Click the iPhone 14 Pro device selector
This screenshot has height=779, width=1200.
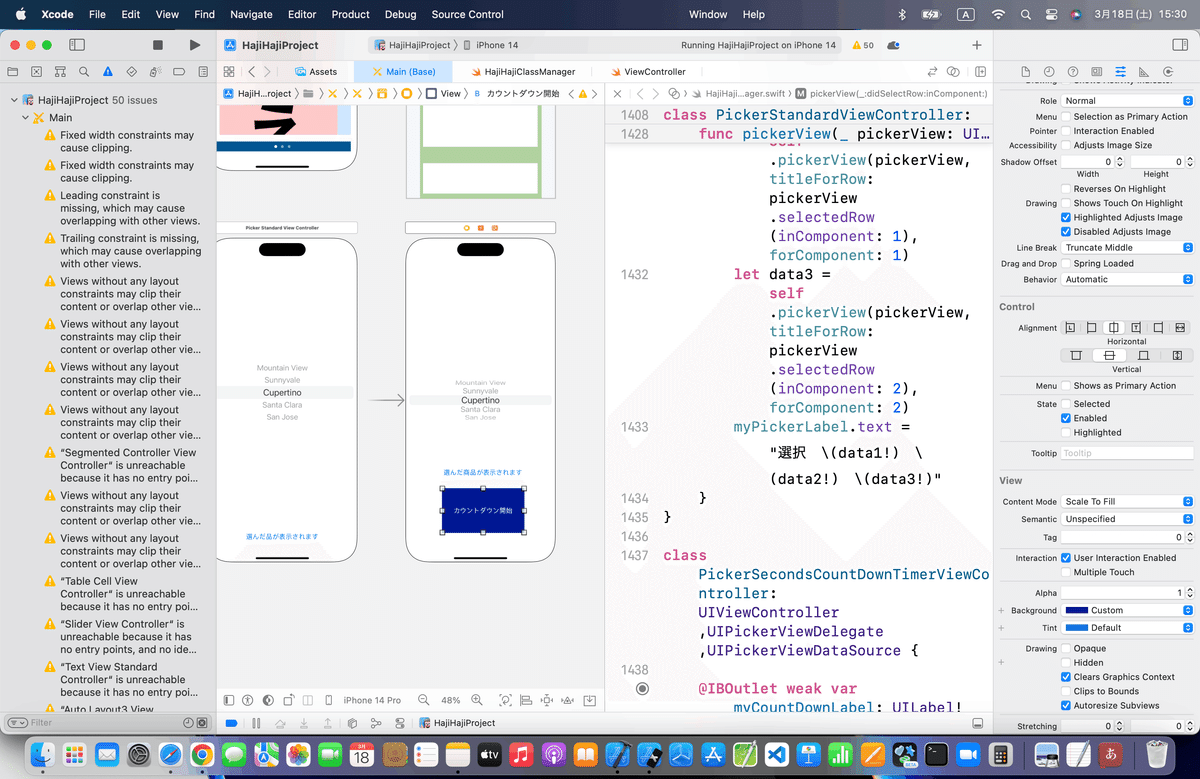pyautogui.click(x=372, y=700)
